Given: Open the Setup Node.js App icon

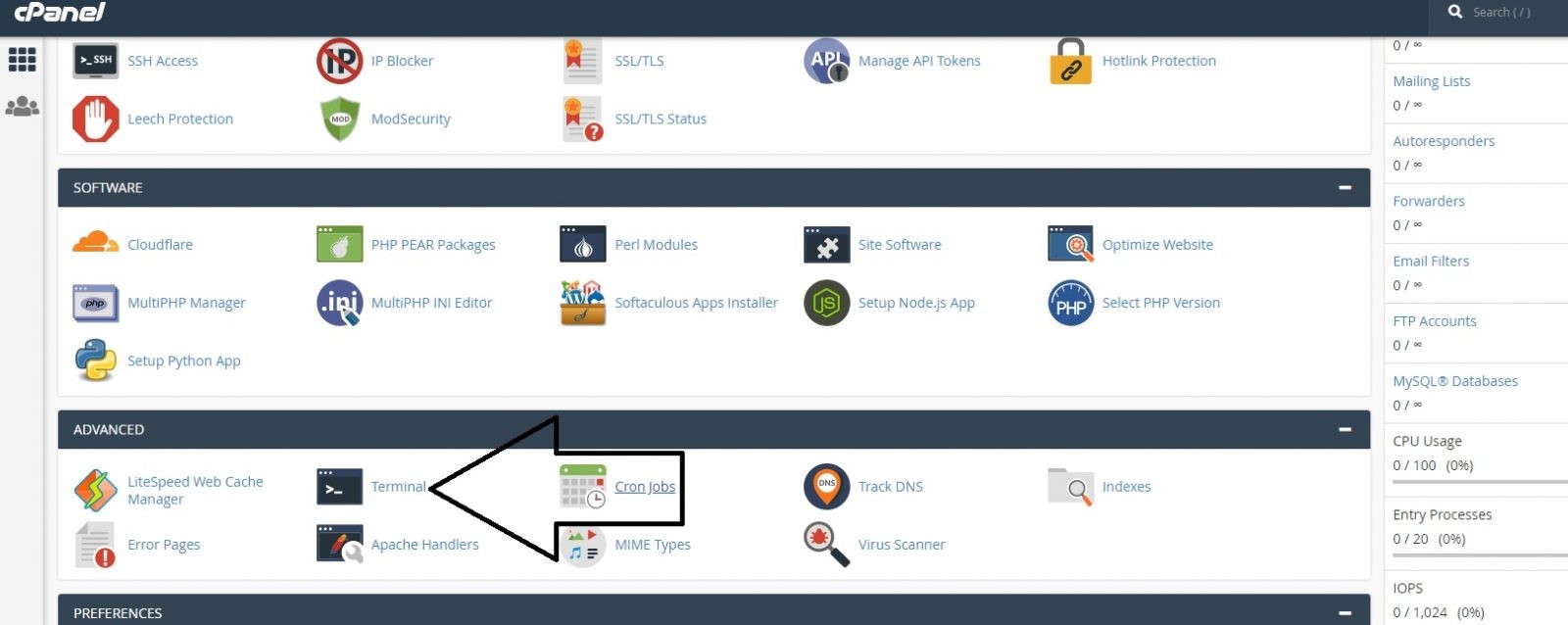Looking at the screenshot, I should click(826, 303).
